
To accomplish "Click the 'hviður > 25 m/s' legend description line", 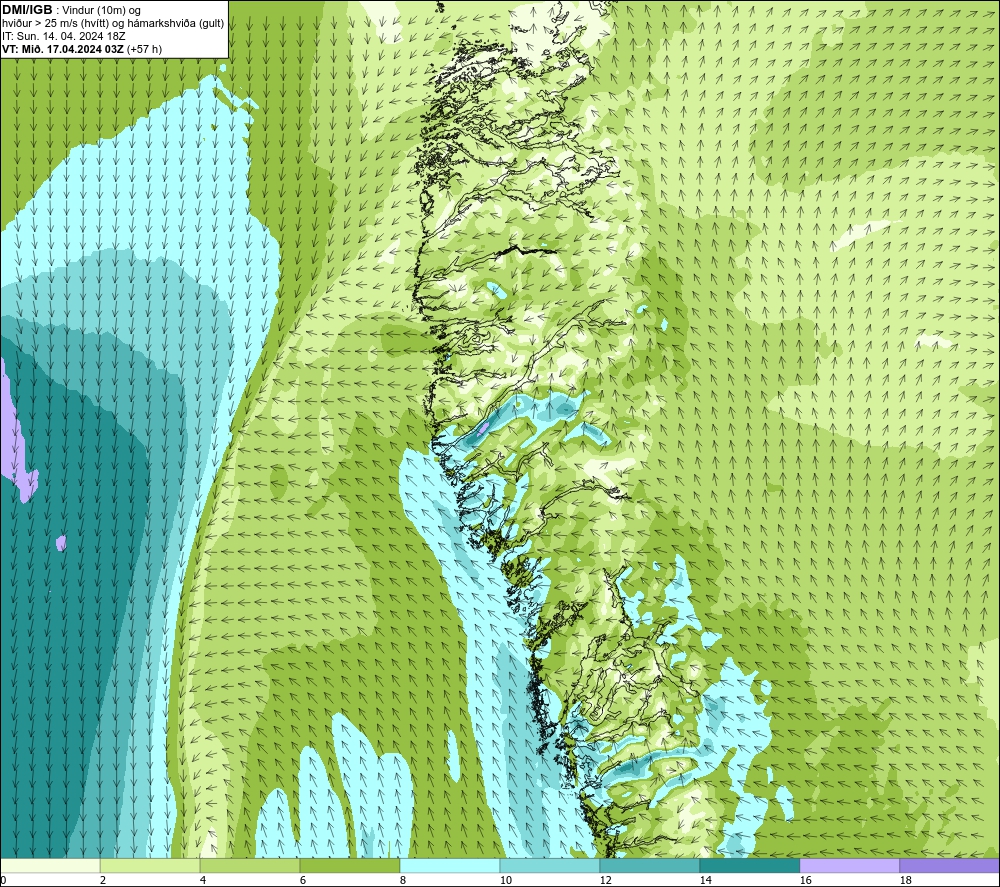I will point(113,24).
